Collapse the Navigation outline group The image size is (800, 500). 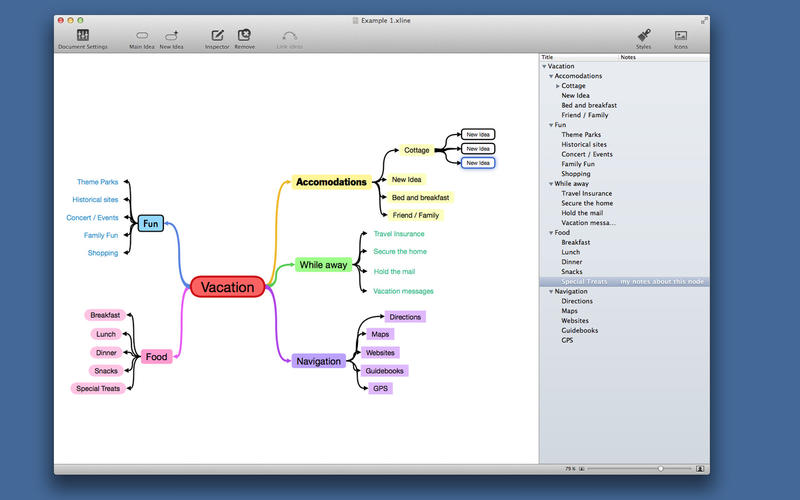click(551, 291)
